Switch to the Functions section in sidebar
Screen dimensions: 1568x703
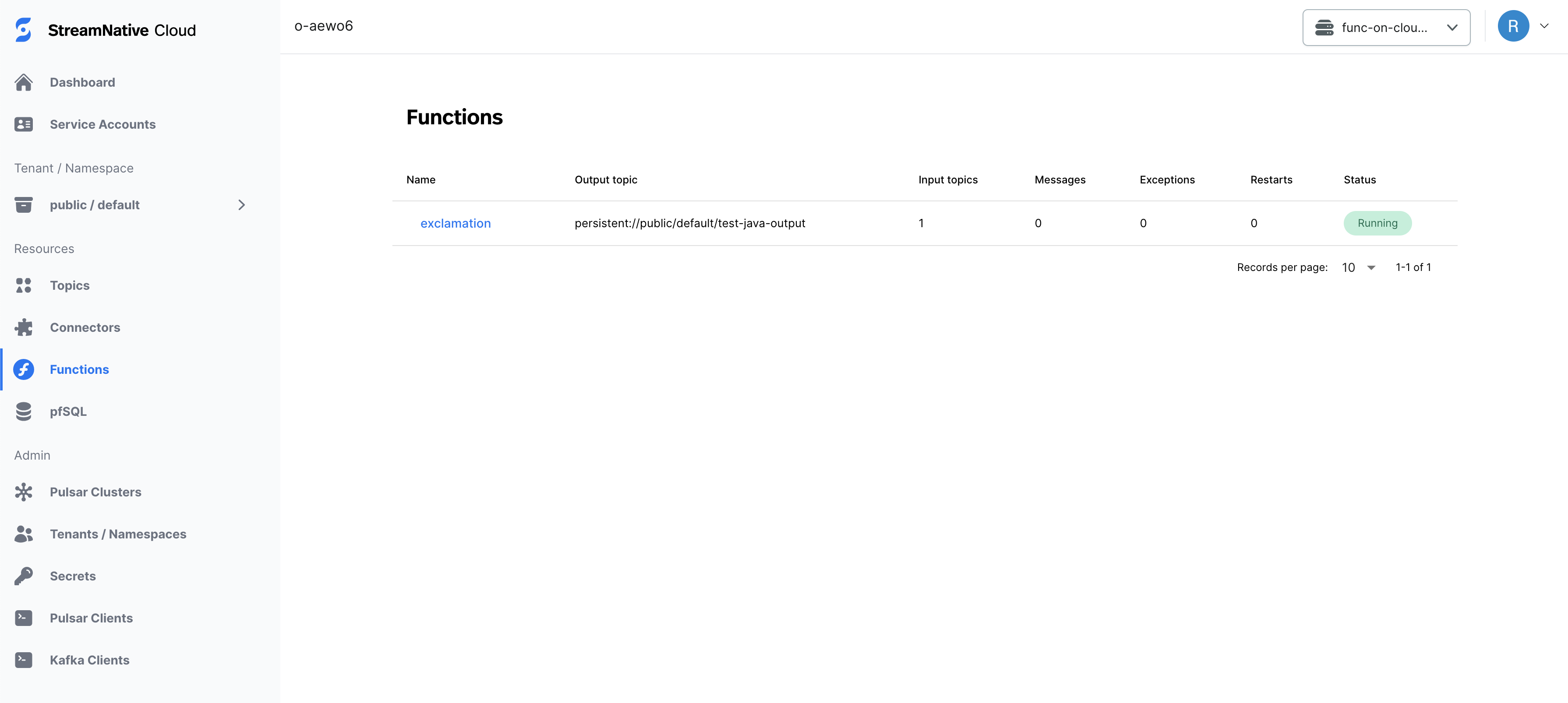[79, 369]
